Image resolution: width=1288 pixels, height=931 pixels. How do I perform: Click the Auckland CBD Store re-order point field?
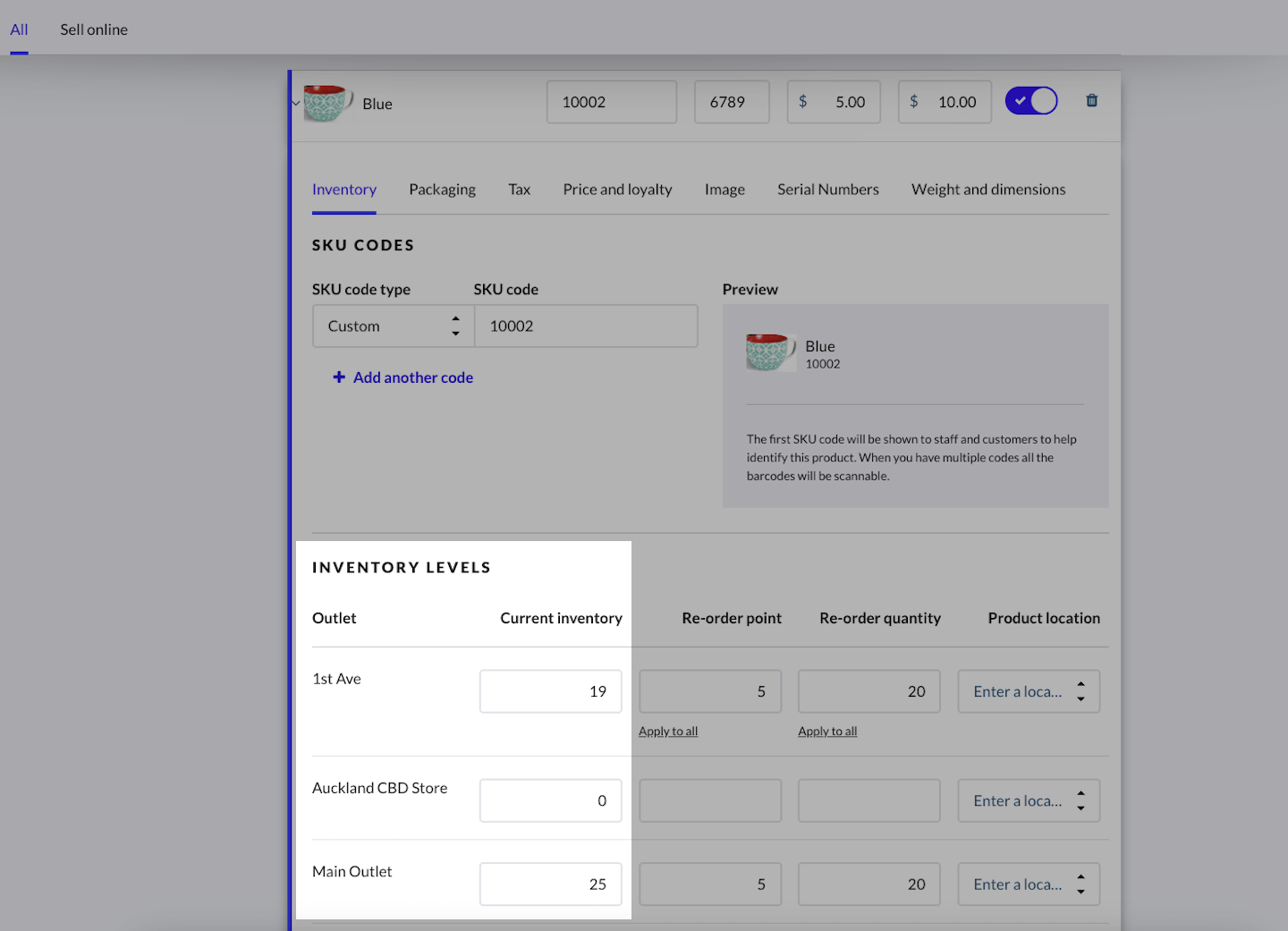(710, 800)
